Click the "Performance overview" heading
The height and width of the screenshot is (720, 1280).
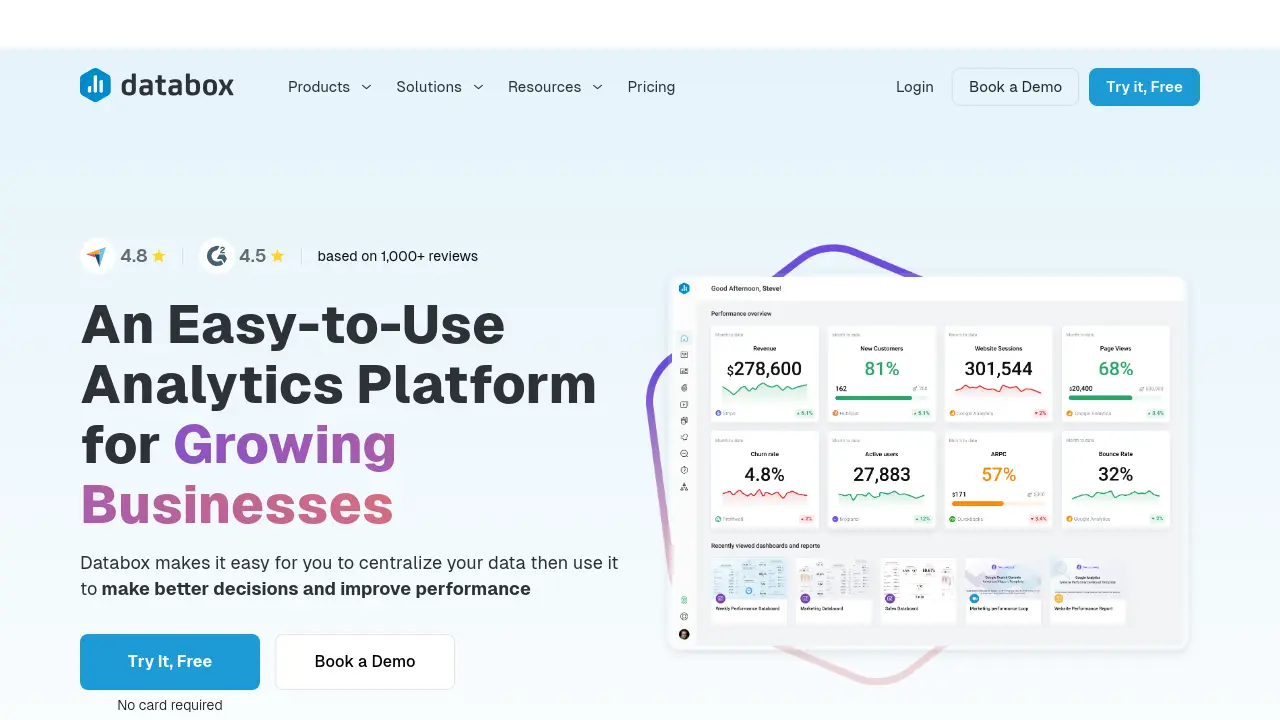(741, 314)
